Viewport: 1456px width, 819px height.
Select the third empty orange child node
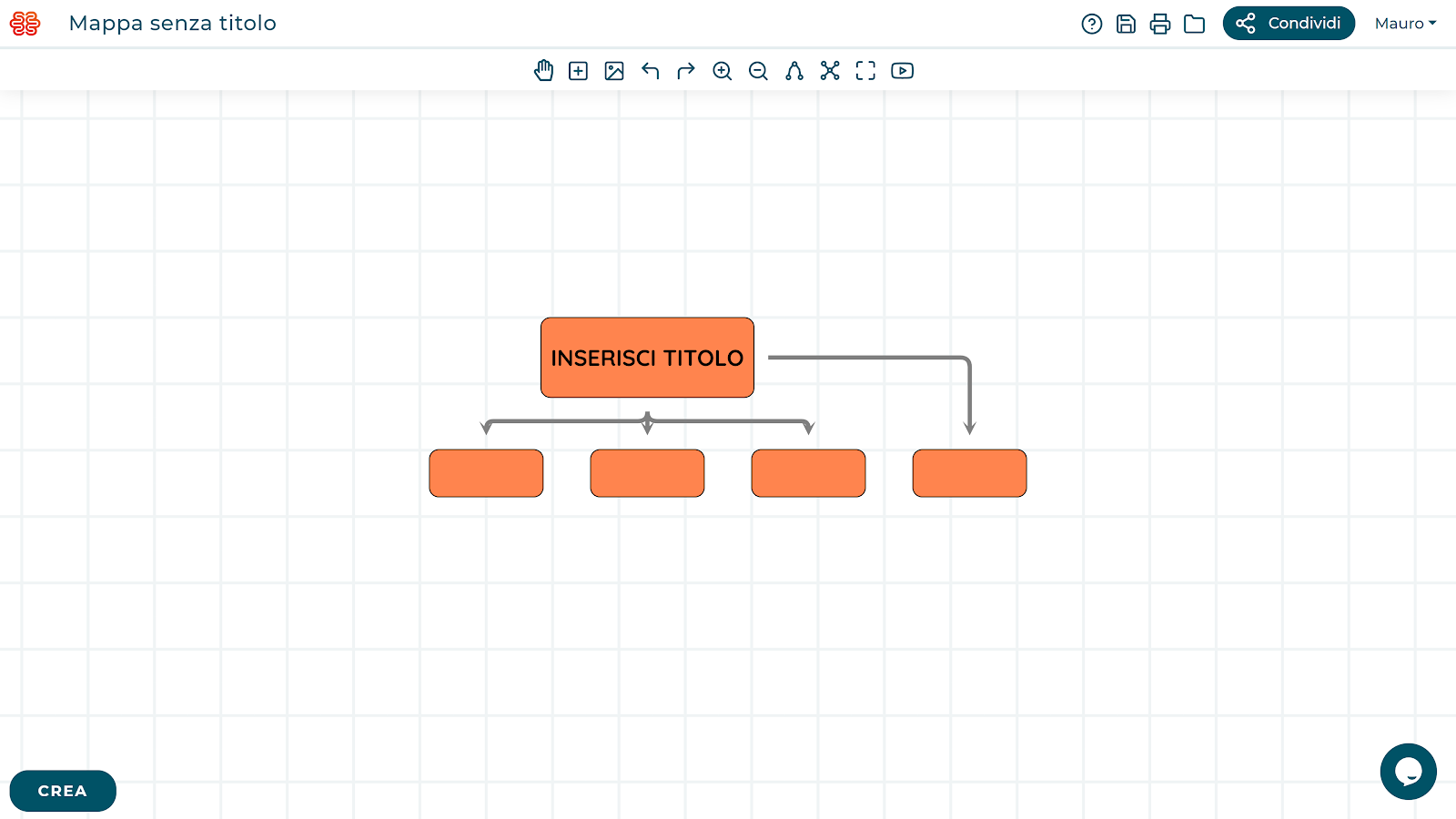(x=808, y=473)
